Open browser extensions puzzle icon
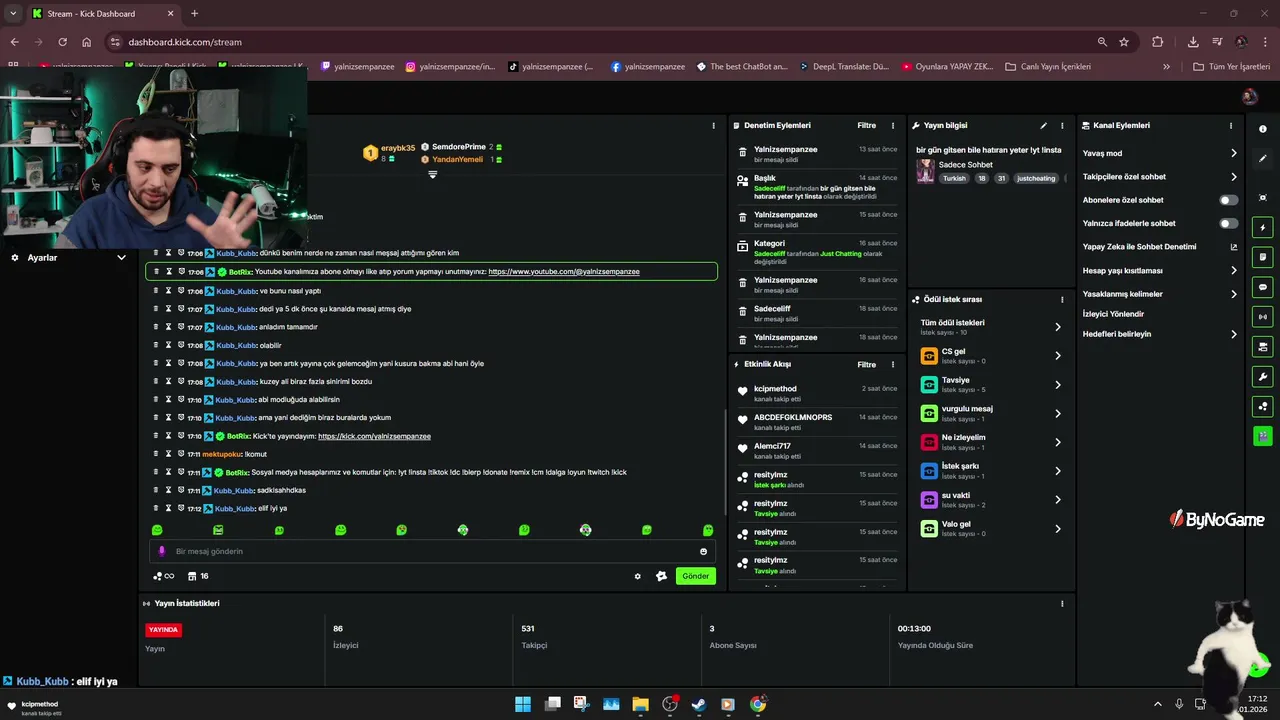Image resolution: width=1280 pixels, height=720 pixels. click(1158, 42)
